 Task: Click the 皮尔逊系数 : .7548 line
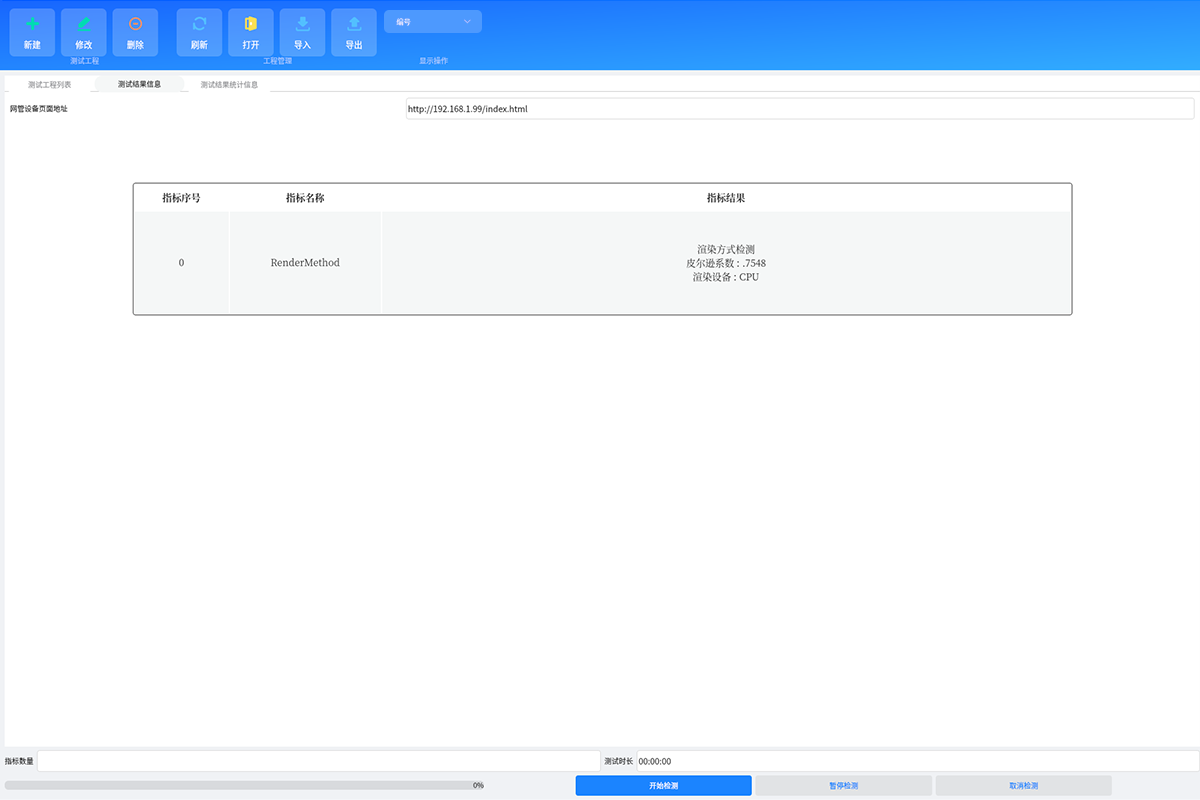726,263
